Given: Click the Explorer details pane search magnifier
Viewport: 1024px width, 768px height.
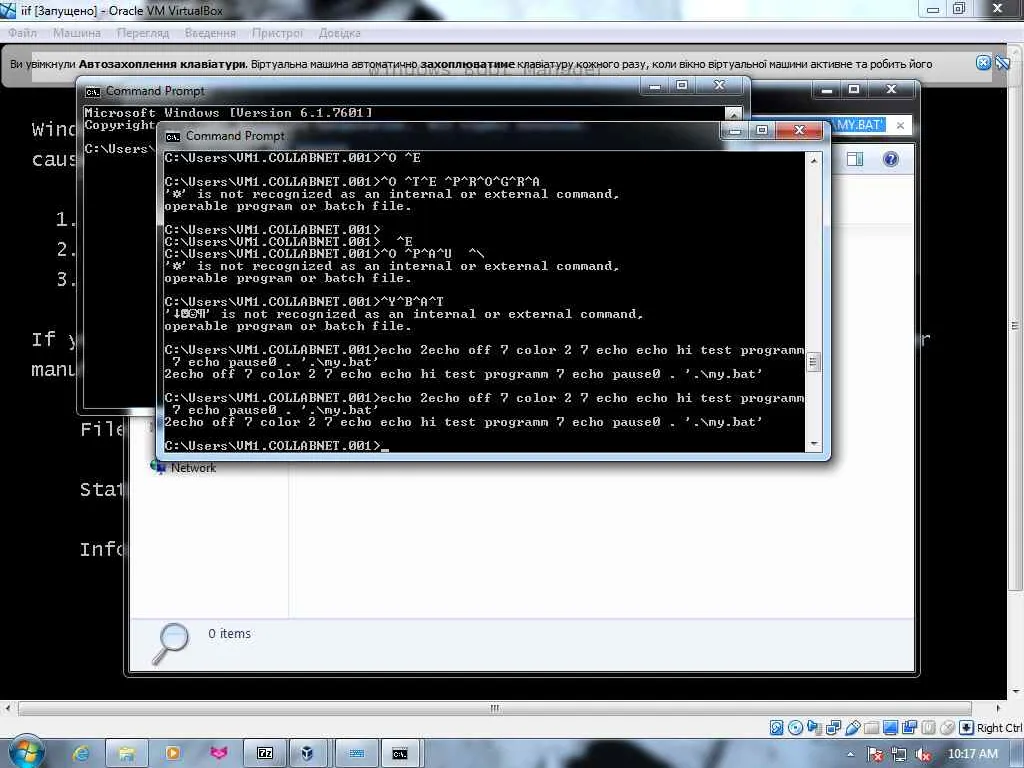Looking at the screenshot, I should pos(170,643).
